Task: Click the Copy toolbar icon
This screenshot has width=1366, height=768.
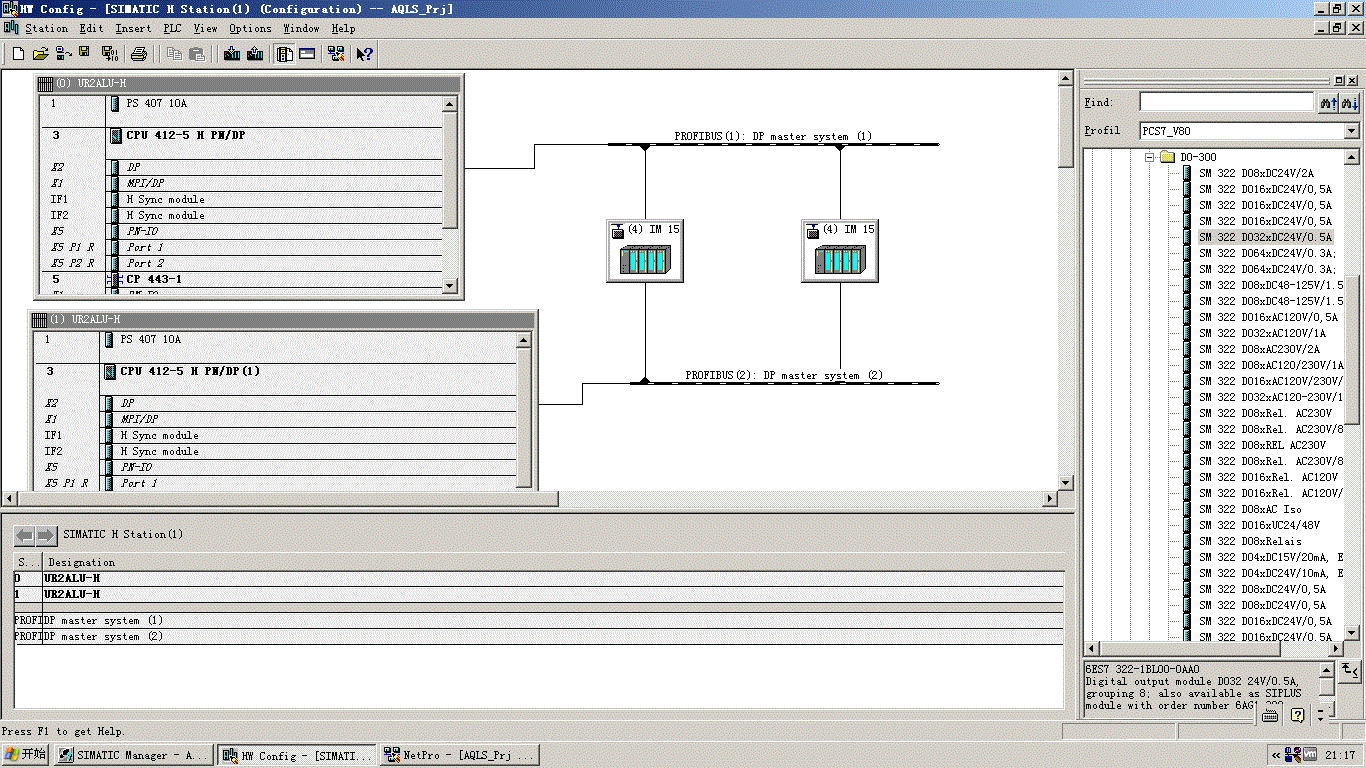Action: point(175,54)
